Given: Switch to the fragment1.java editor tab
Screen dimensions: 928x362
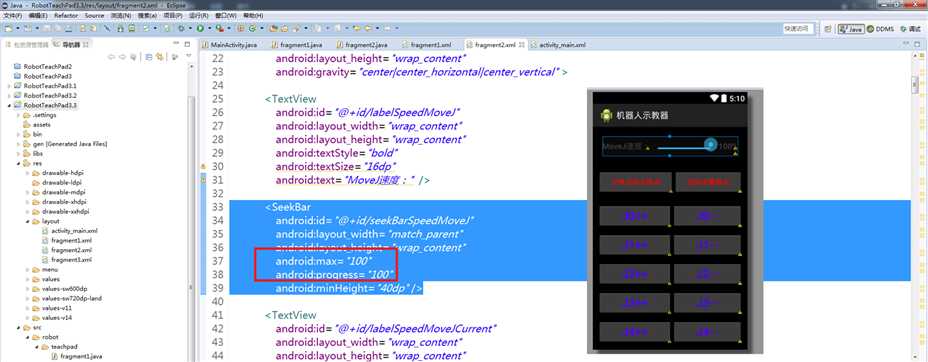Looking at the screenshot, I should [x=297, y=44].
